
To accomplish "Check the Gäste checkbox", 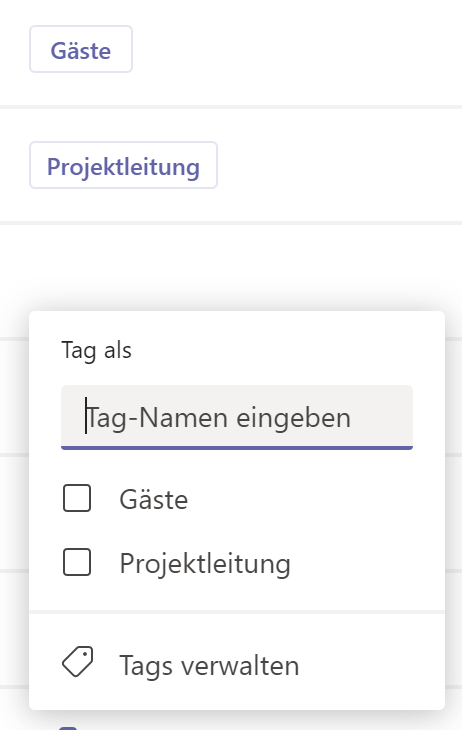I will click(x=77, y=498).
